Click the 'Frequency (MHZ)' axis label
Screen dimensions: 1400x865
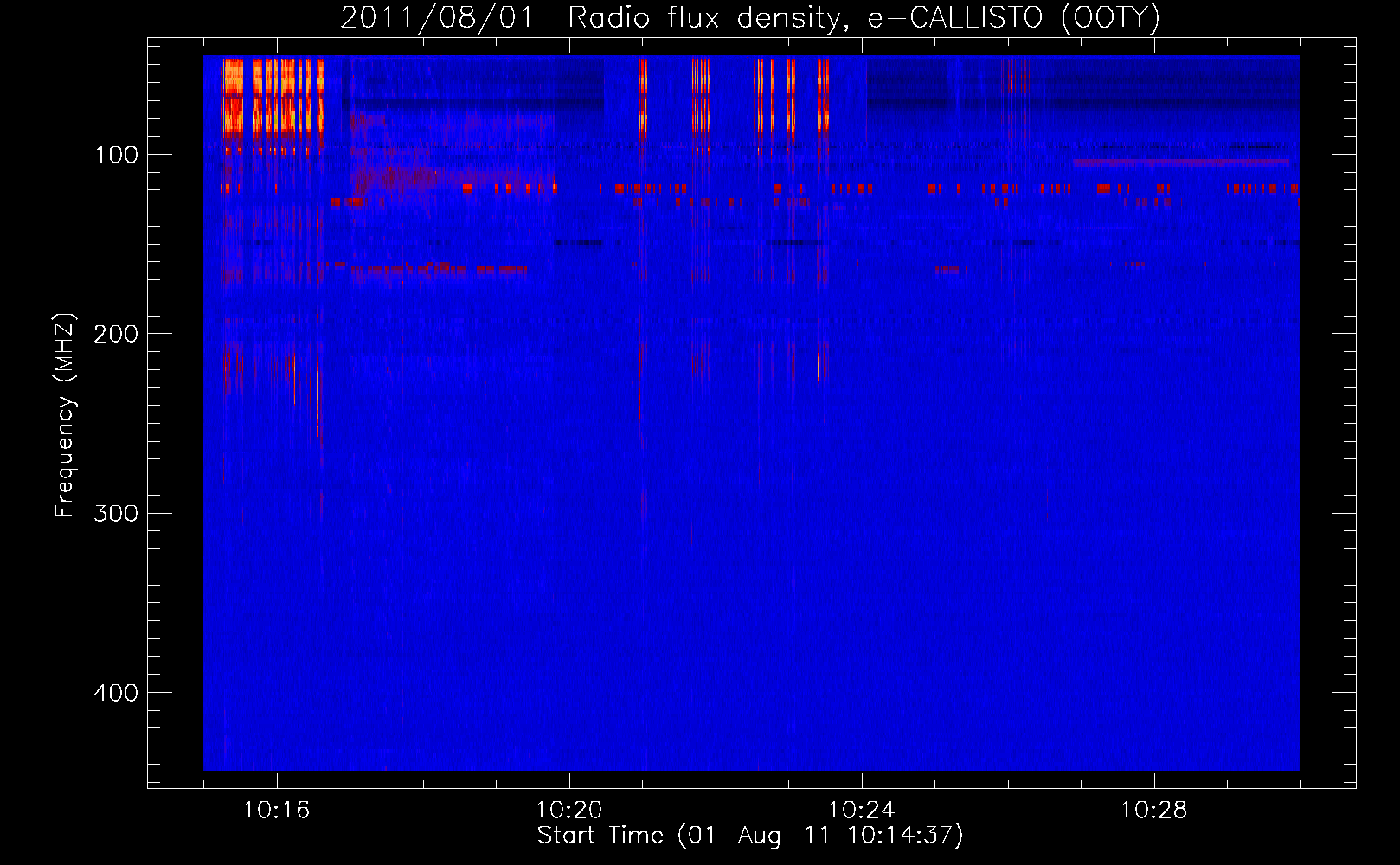tap(65, 415)
